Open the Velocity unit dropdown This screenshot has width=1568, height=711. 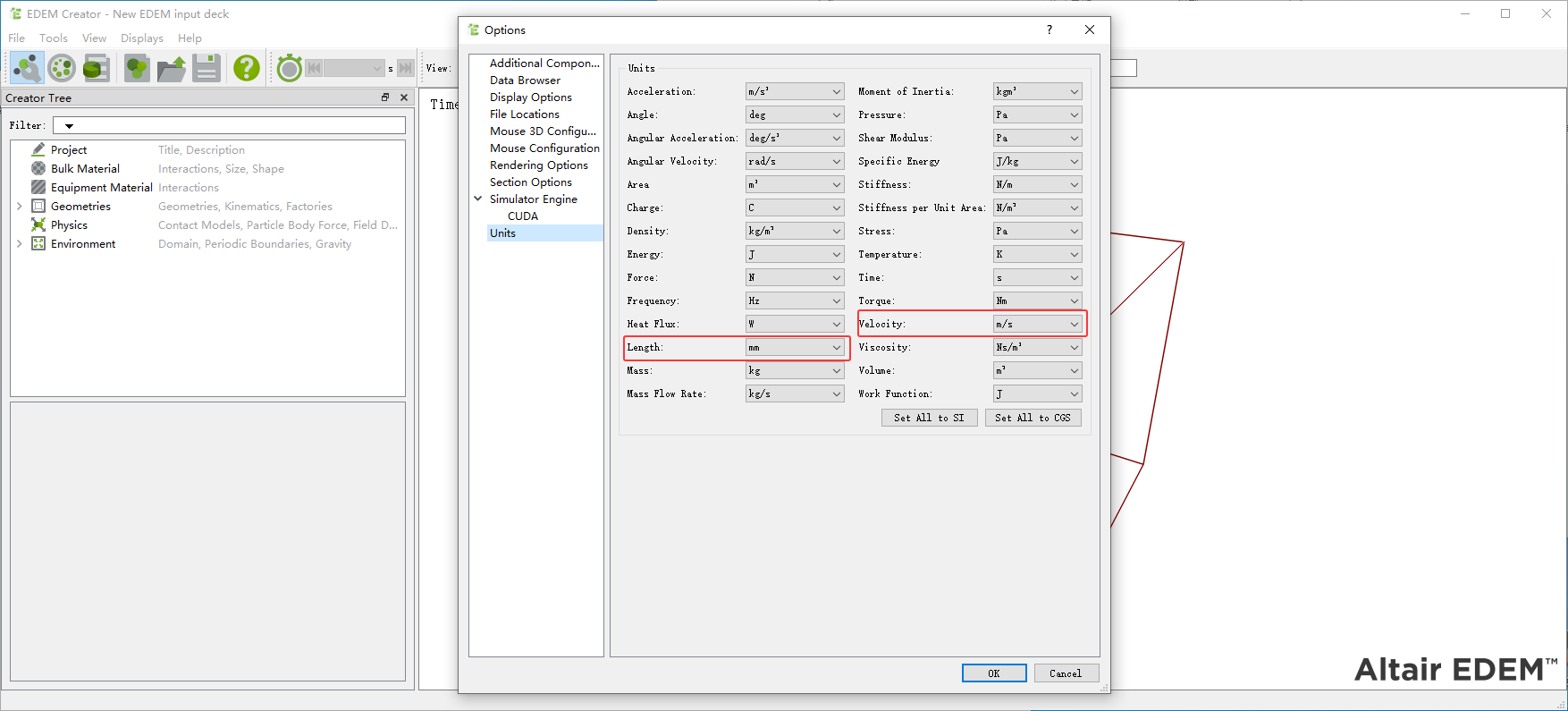1037,324
